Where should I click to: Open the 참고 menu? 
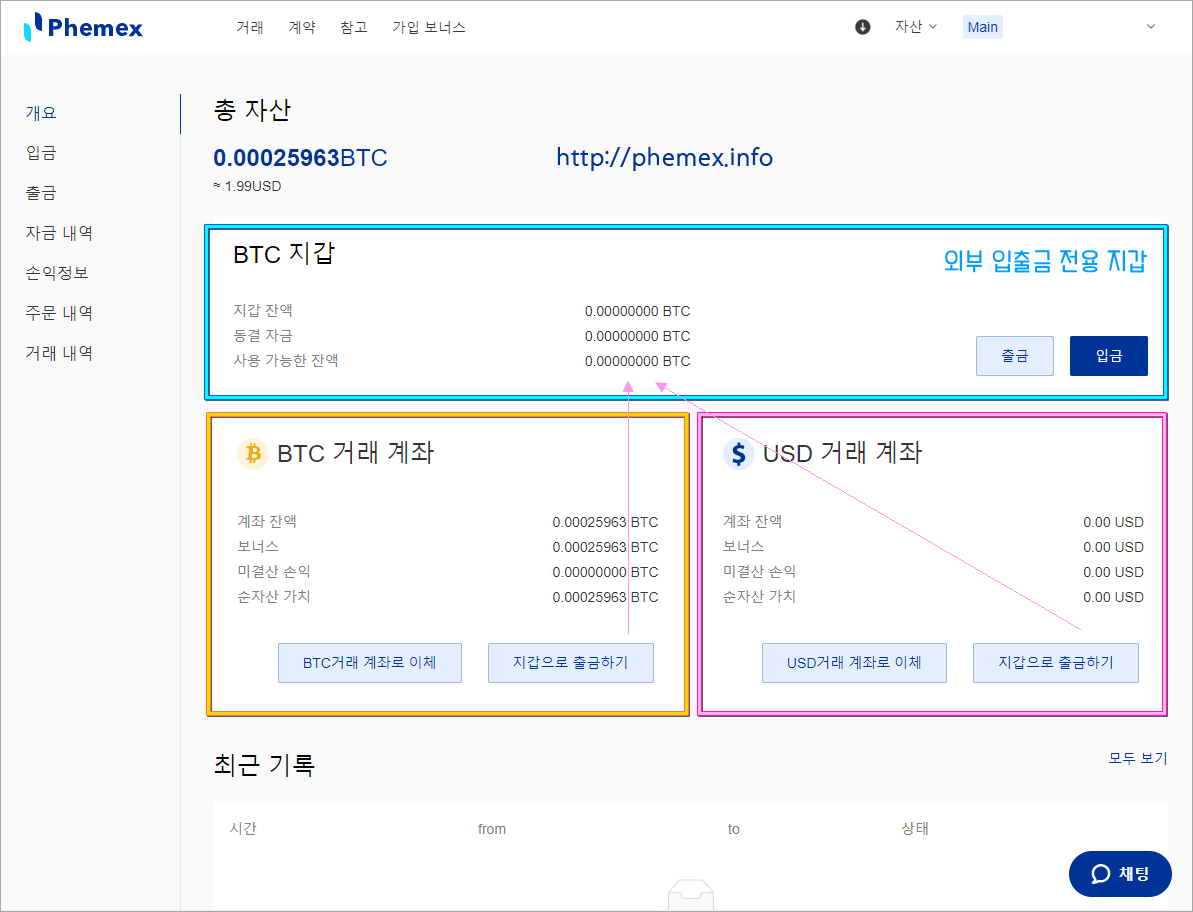tap(354, 27)
